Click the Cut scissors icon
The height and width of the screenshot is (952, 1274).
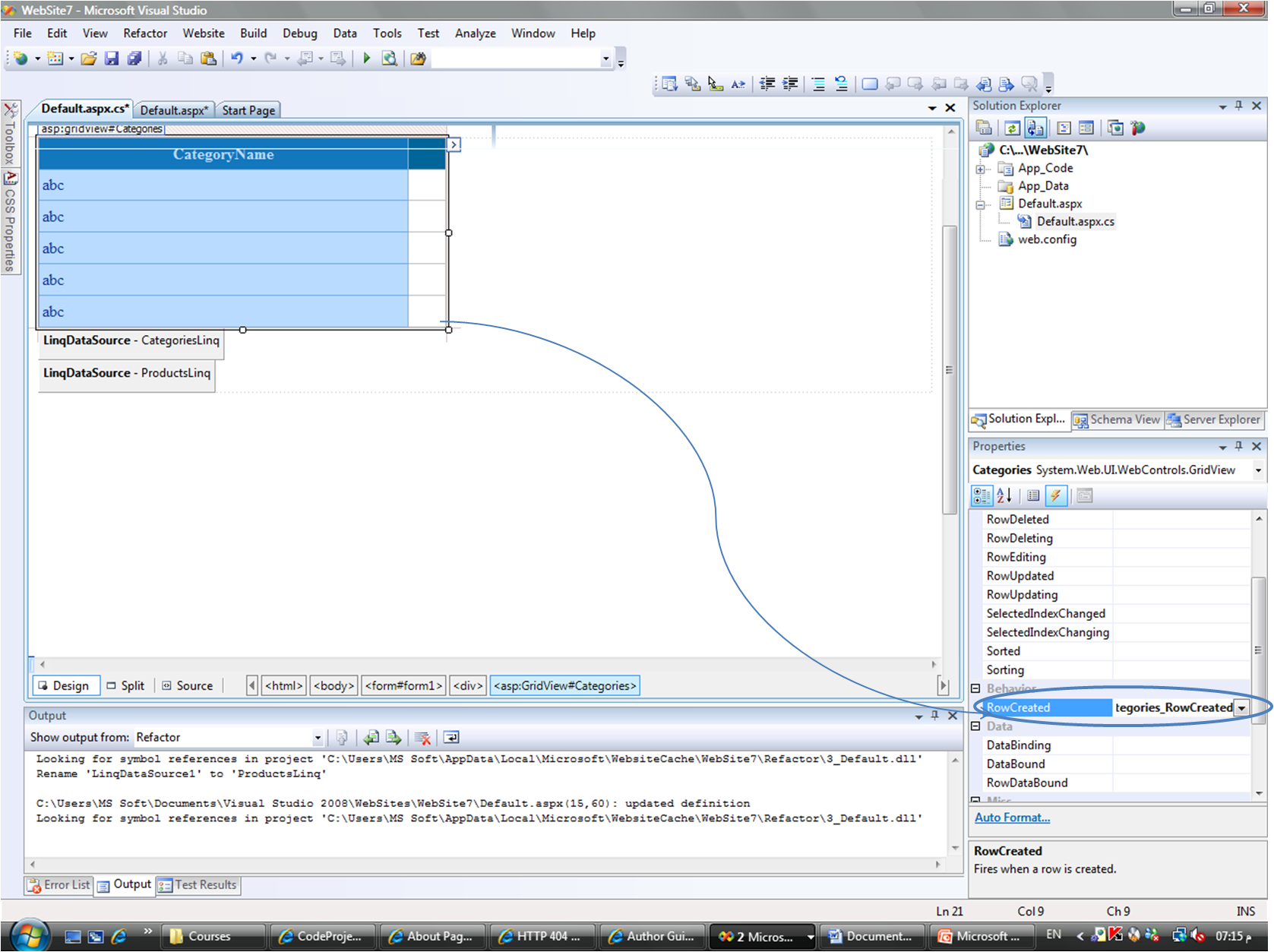pos(163,59)
